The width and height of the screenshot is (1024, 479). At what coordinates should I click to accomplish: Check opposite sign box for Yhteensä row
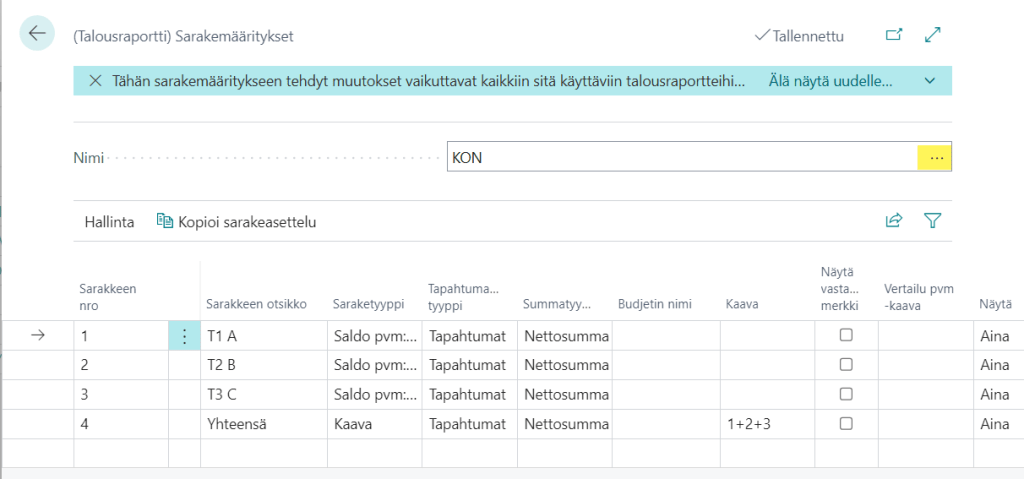pyautogui.click(x=846, y=423)
